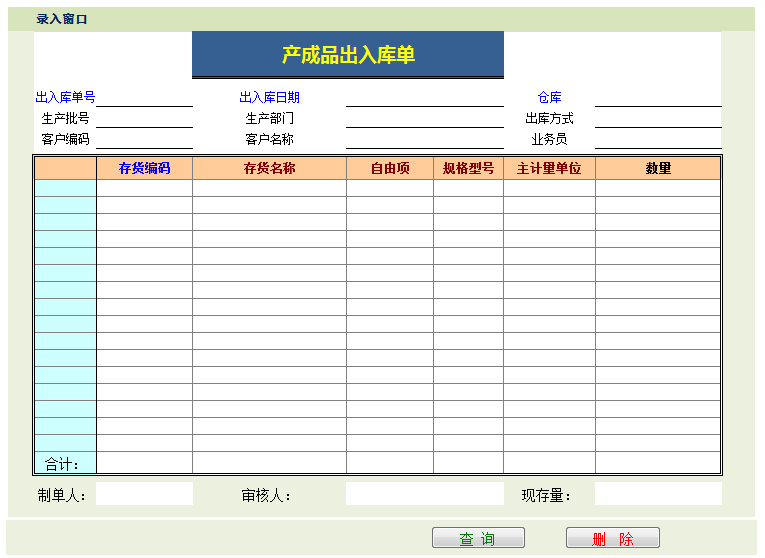Click the 合计 row cell under 数量

658,462
